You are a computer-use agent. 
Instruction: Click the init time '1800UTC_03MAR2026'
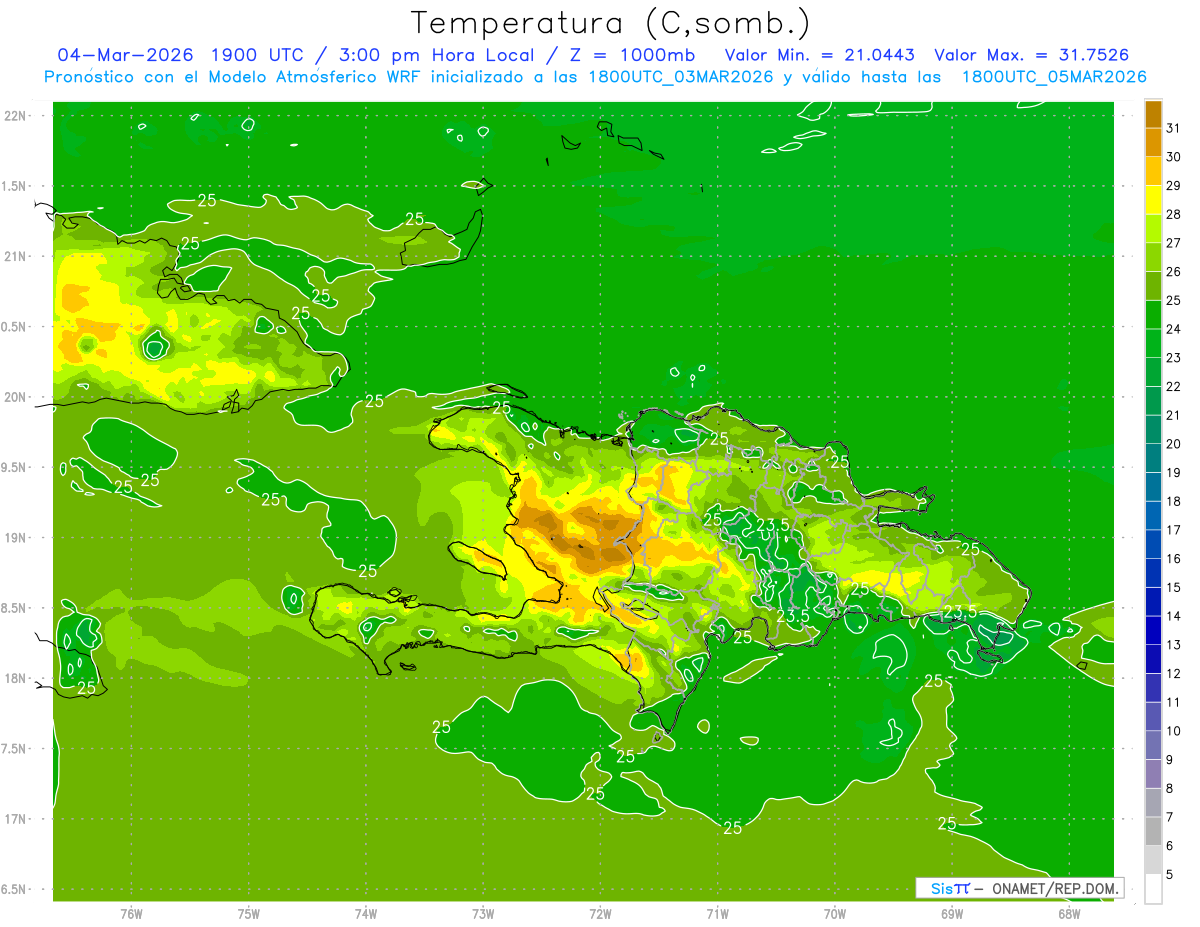coord(680,77)
